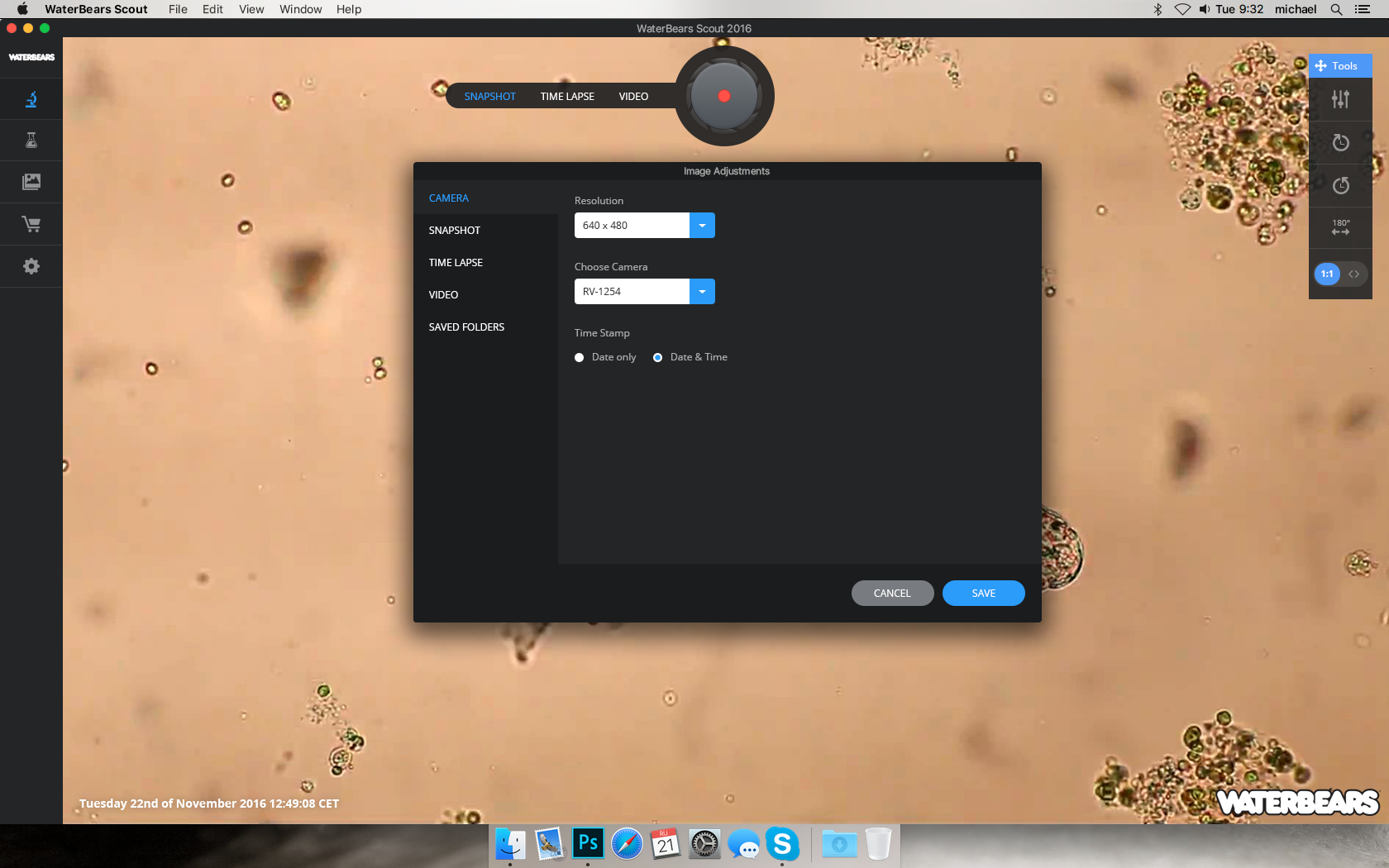Cancel the Image Adjustments dialog
The height and width of the screenshot is (868, 1389).
(x=892, y=594)
